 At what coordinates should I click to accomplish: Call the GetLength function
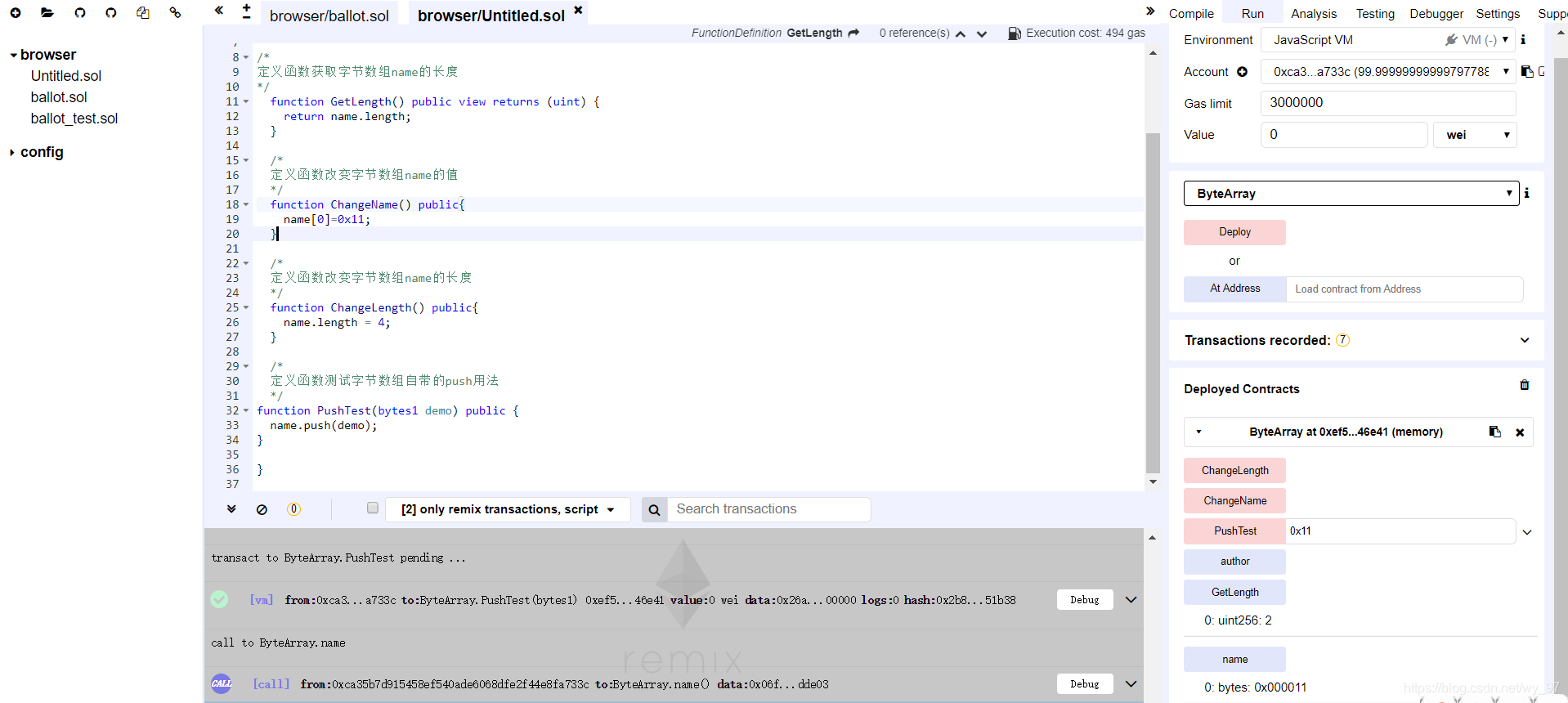pyautogui.click(x=1234, y=592)
